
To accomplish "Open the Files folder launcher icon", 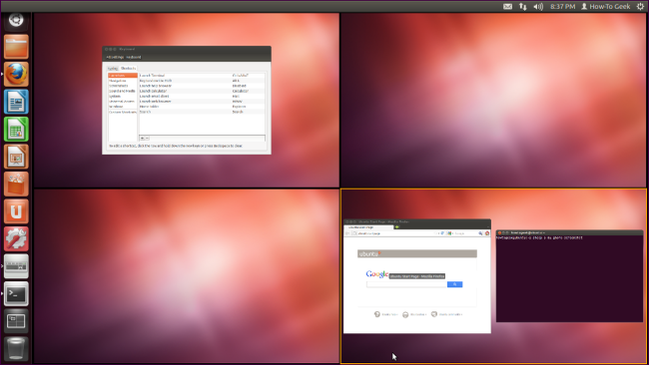I will [16, 46].
